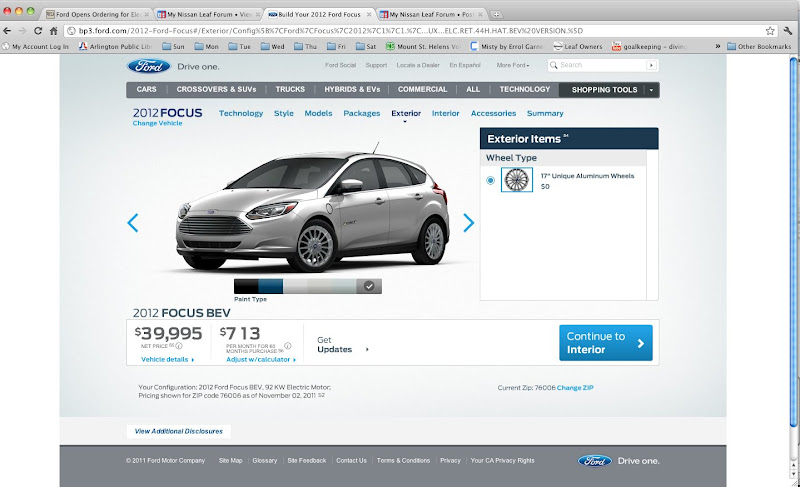Open the Technology menu in nav bar
The height and width of the screenshot is (487, 800).
pyautogui.click(x=524, y=89)
